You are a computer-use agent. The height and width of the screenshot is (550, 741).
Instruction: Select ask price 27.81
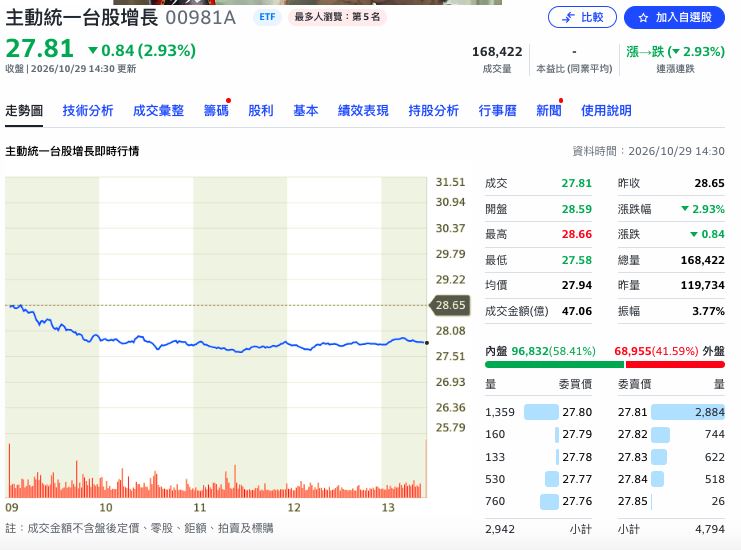pyautogui.click(x=632, y=412)
